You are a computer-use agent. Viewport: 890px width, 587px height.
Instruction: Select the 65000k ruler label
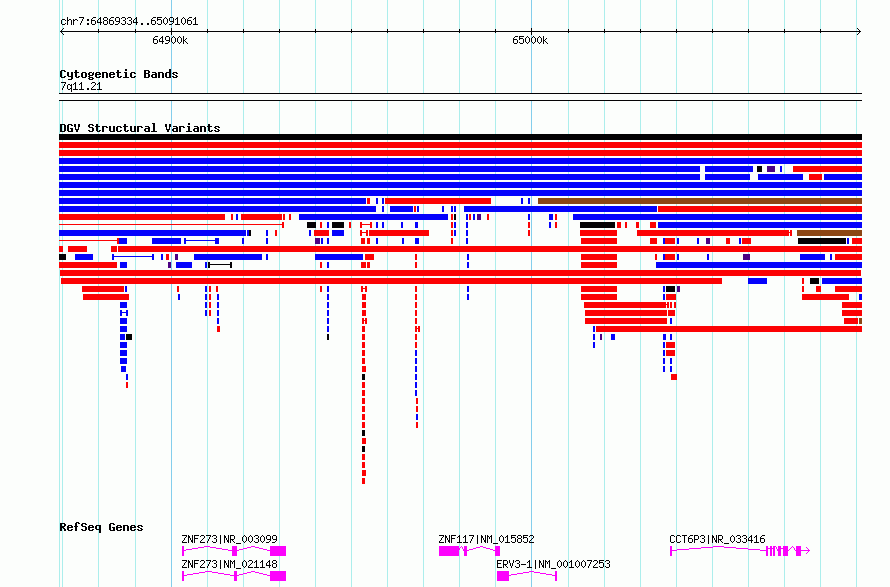pyautogui.click(x=530, y=40)
